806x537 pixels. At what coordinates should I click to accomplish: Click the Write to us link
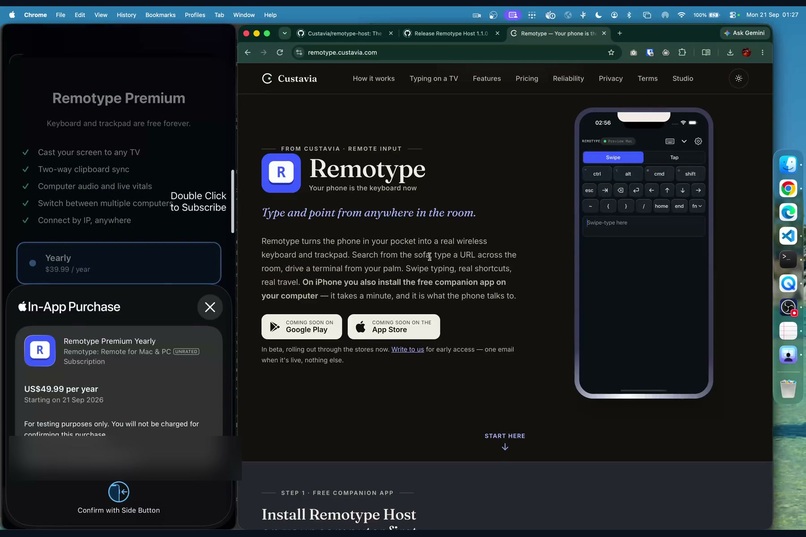tap(408, 349)
